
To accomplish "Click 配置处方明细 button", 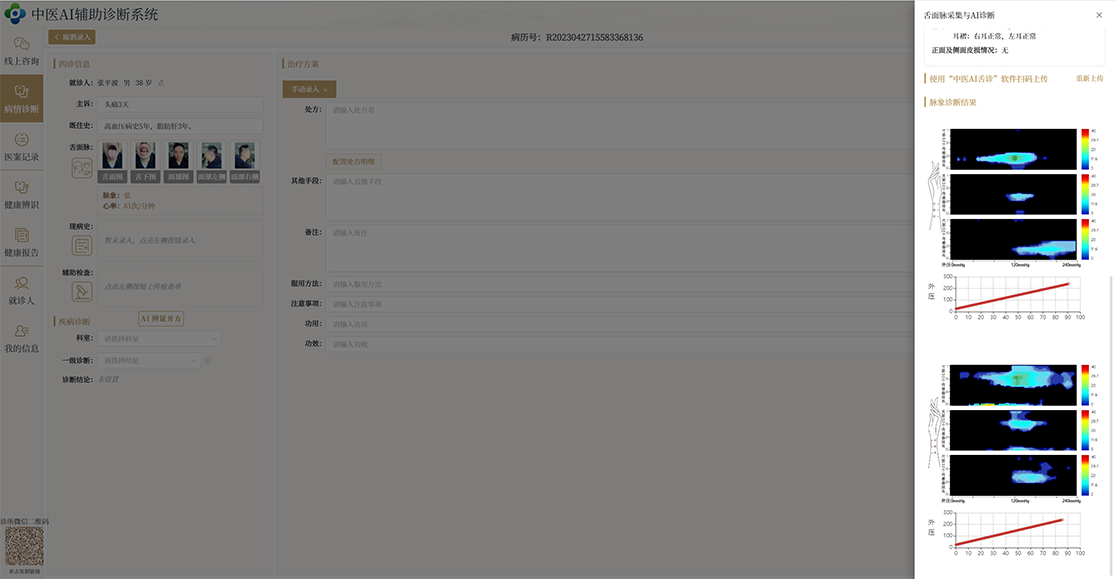I will (353, 161).
